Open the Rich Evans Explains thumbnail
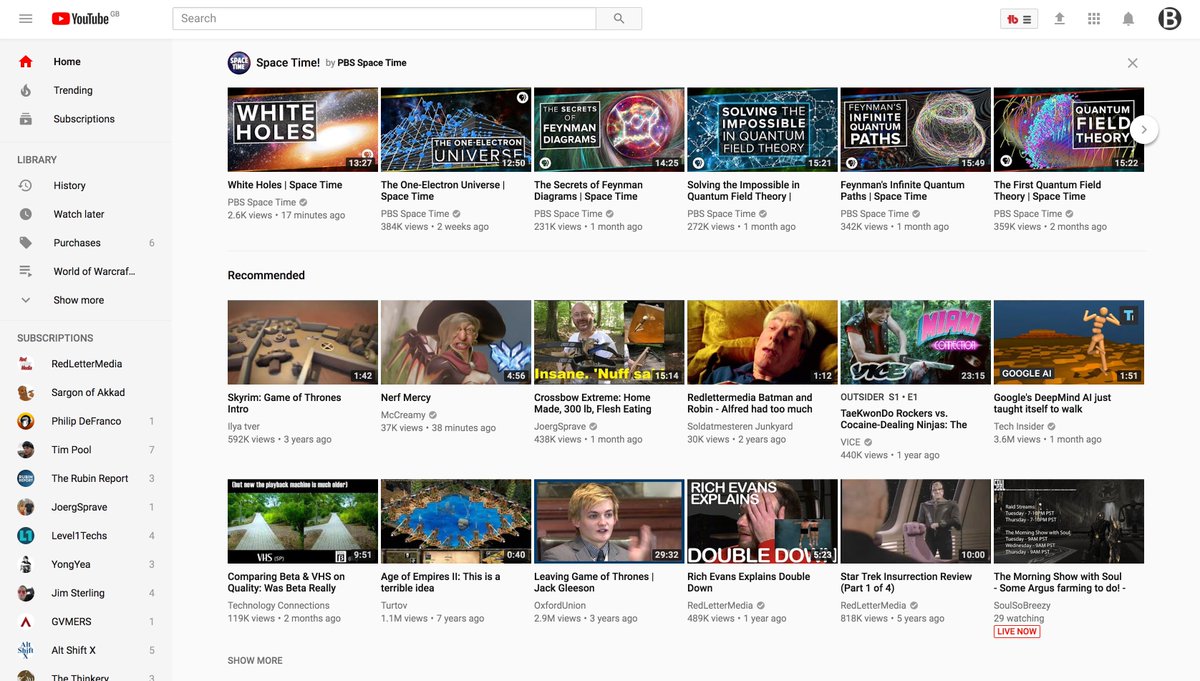1200x681 pixels. pyautogui.click(x=762, y=521)
